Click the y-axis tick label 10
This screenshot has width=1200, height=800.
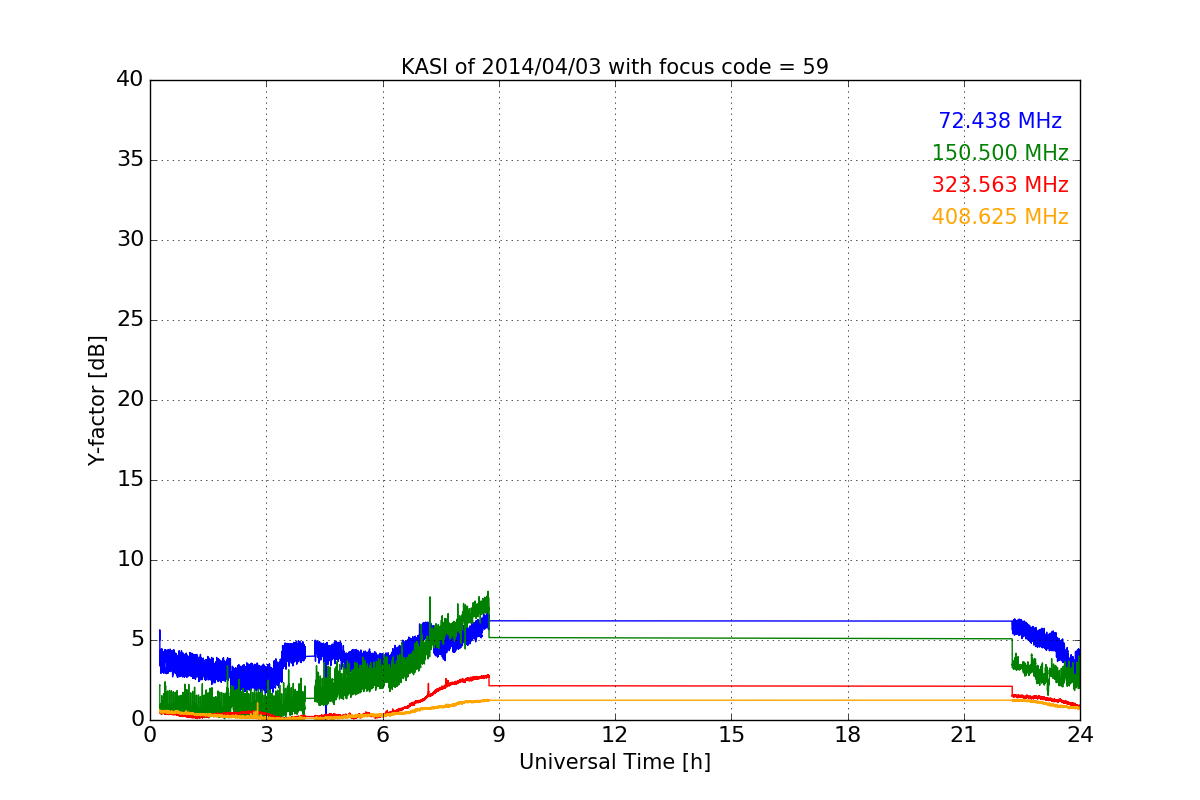[x=130, y=560]
